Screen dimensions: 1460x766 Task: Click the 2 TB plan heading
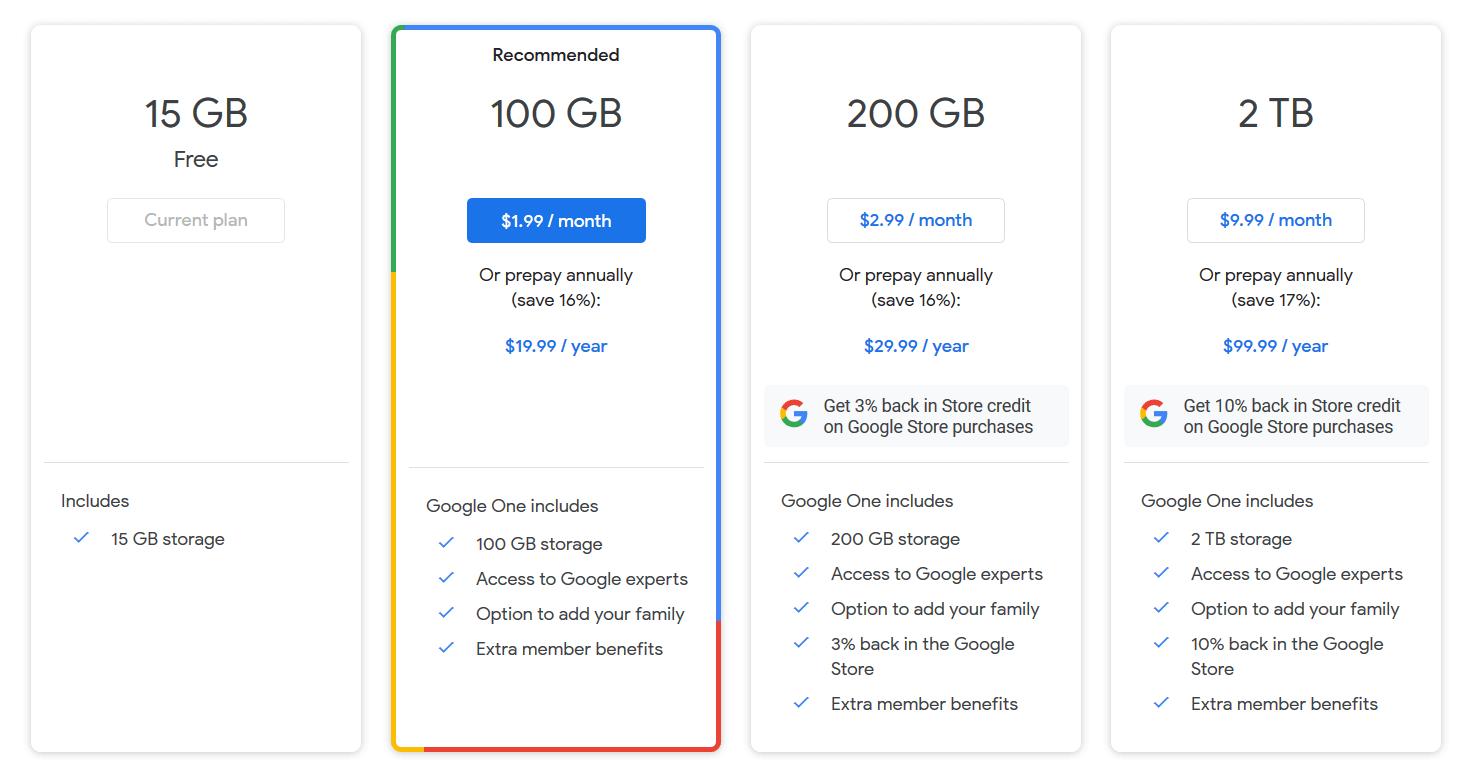[x=1275, y=113]
